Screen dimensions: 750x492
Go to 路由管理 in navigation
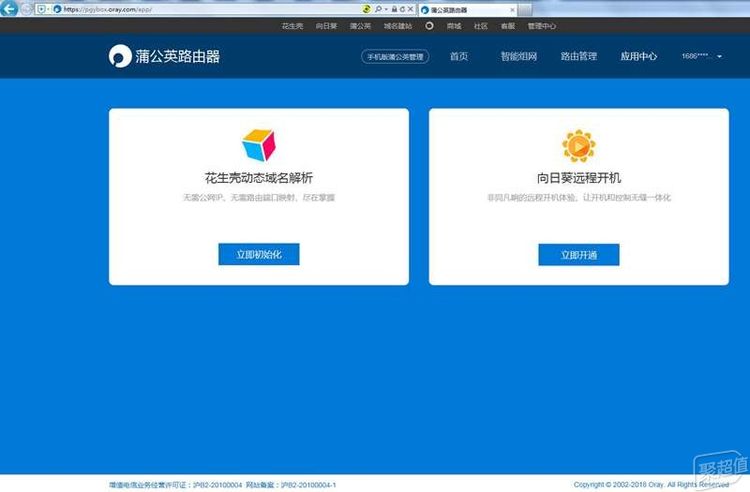pyautogui.click(x=578, y=57)
